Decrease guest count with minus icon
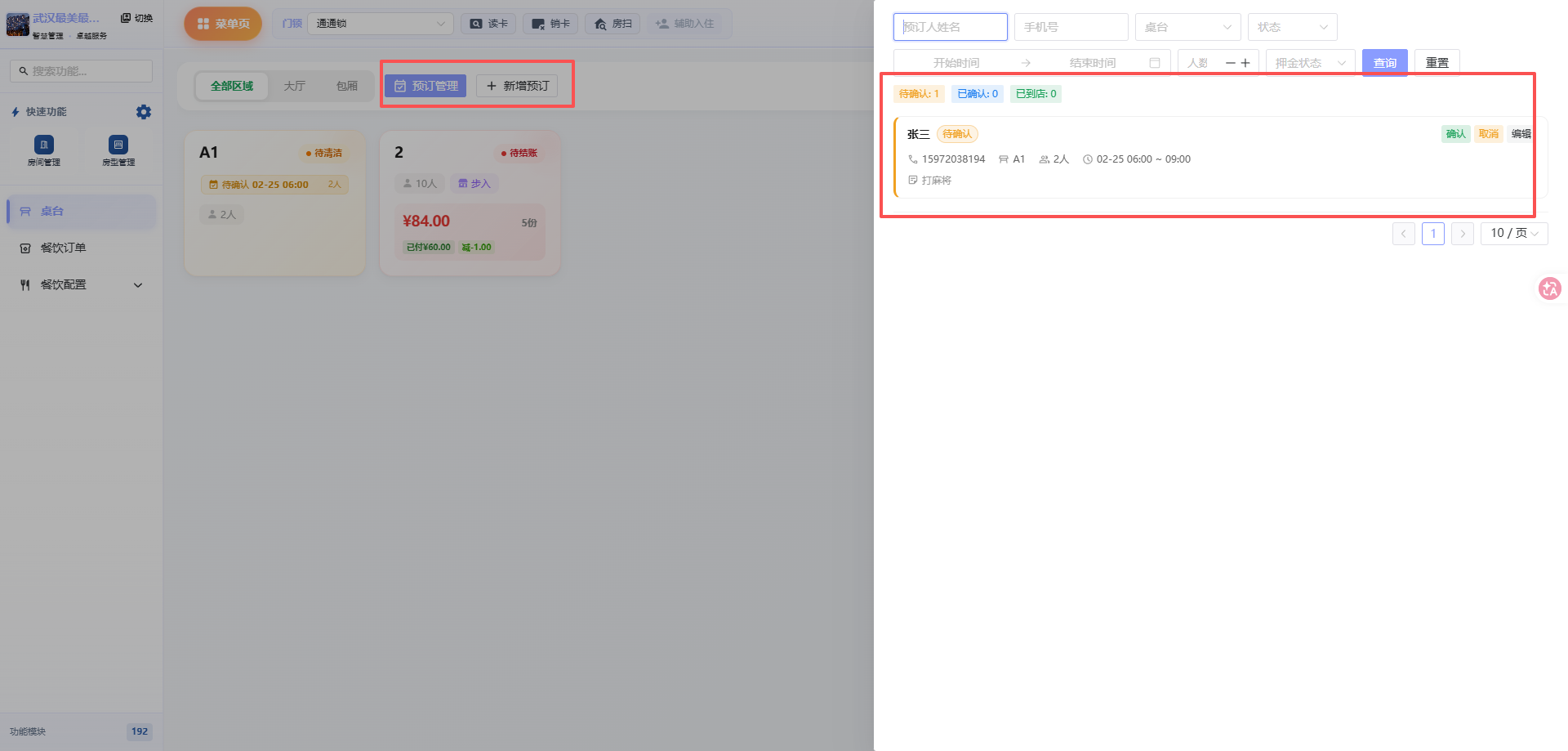Image resolution: width=1568 pixels, height=751 pixels. [x=1230, y=63]
